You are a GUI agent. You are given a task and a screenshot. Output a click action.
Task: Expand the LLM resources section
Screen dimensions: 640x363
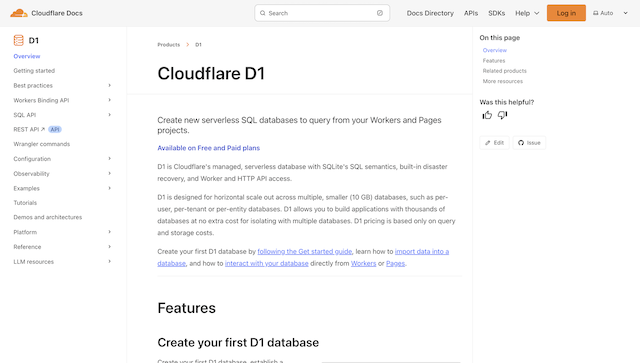click(109, 261)
